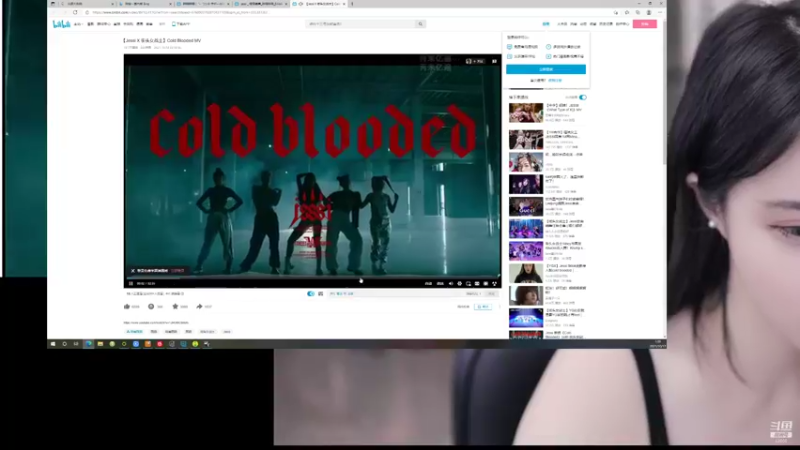This screenshot has width=800, height=450.
Task: Click the browser page vertical scrollbar
Action: [664, 92]
